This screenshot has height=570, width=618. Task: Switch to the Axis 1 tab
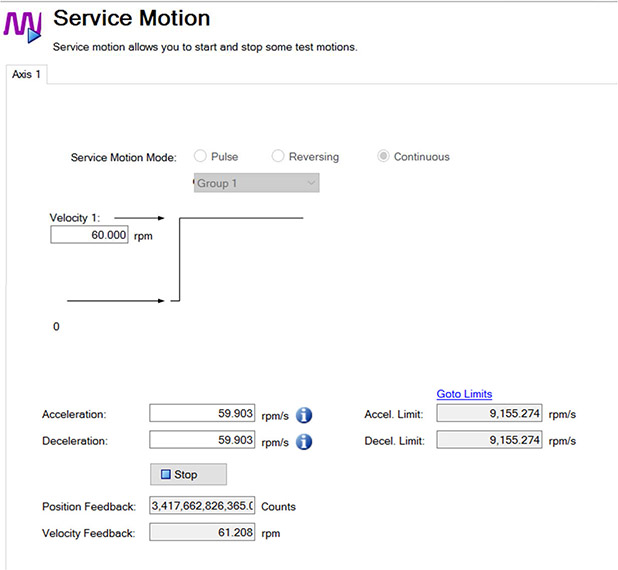[26, 74]
